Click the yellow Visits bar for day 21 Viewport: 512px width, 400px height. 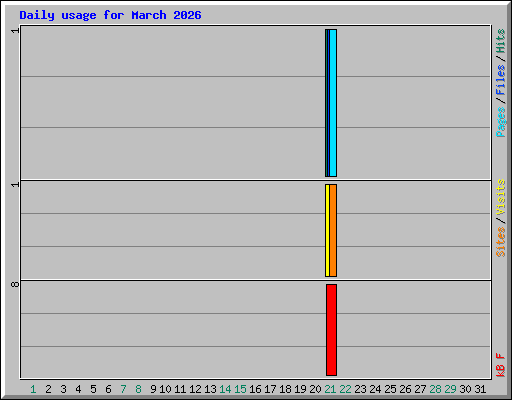click(x=327, y=230)
